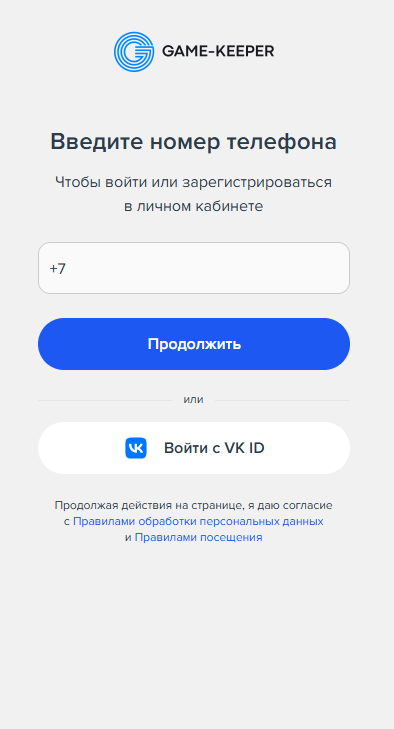This screenshot has width=394, height=729.
Task: Click the или divider label
Action: (x=194, y=400)
